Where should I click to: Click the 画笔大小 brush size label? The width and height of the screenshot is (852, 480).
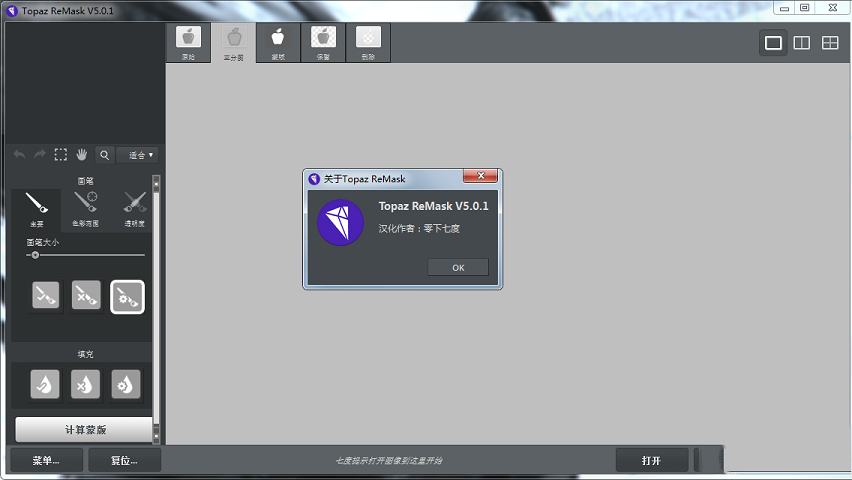[42, 242]
